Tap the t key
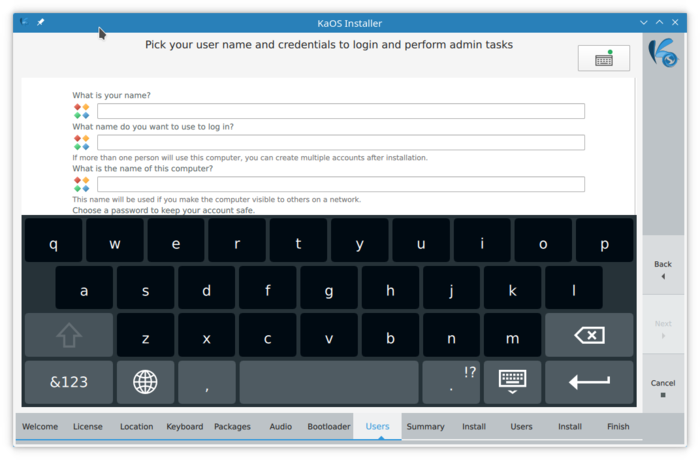700x460 pixels. [x=298, y=241]
